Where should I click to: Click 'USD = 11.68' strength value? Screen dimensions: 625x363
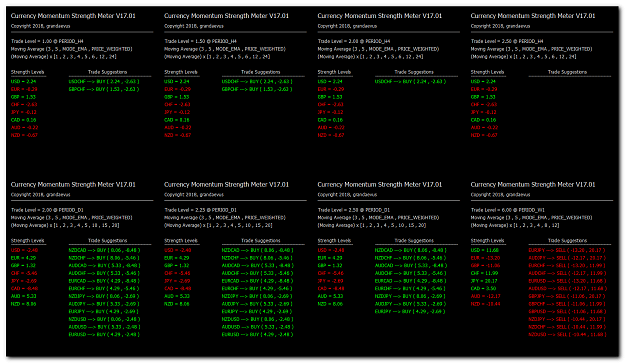pos(485,250)
